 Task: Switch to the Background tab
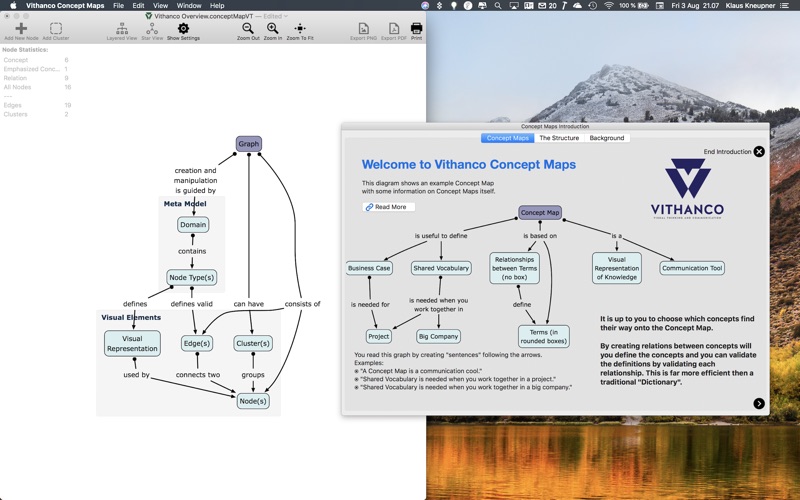[x=607, y=138]
